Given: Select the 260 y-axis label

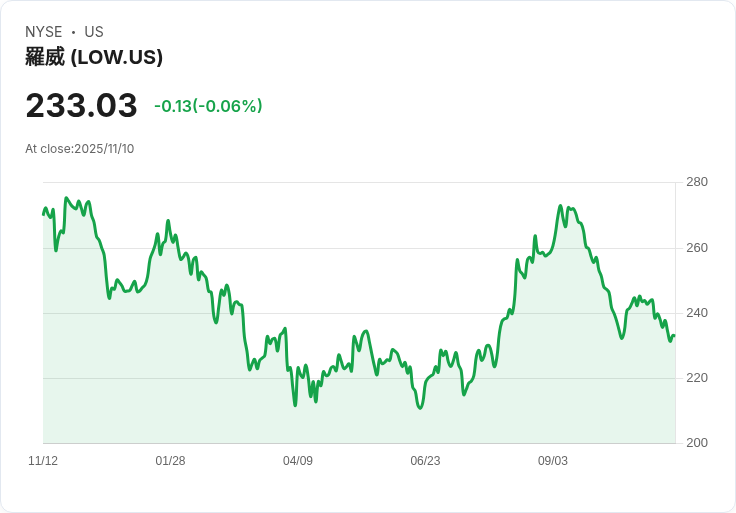Looking at the screenshot, I should click(x=697, y=248).
